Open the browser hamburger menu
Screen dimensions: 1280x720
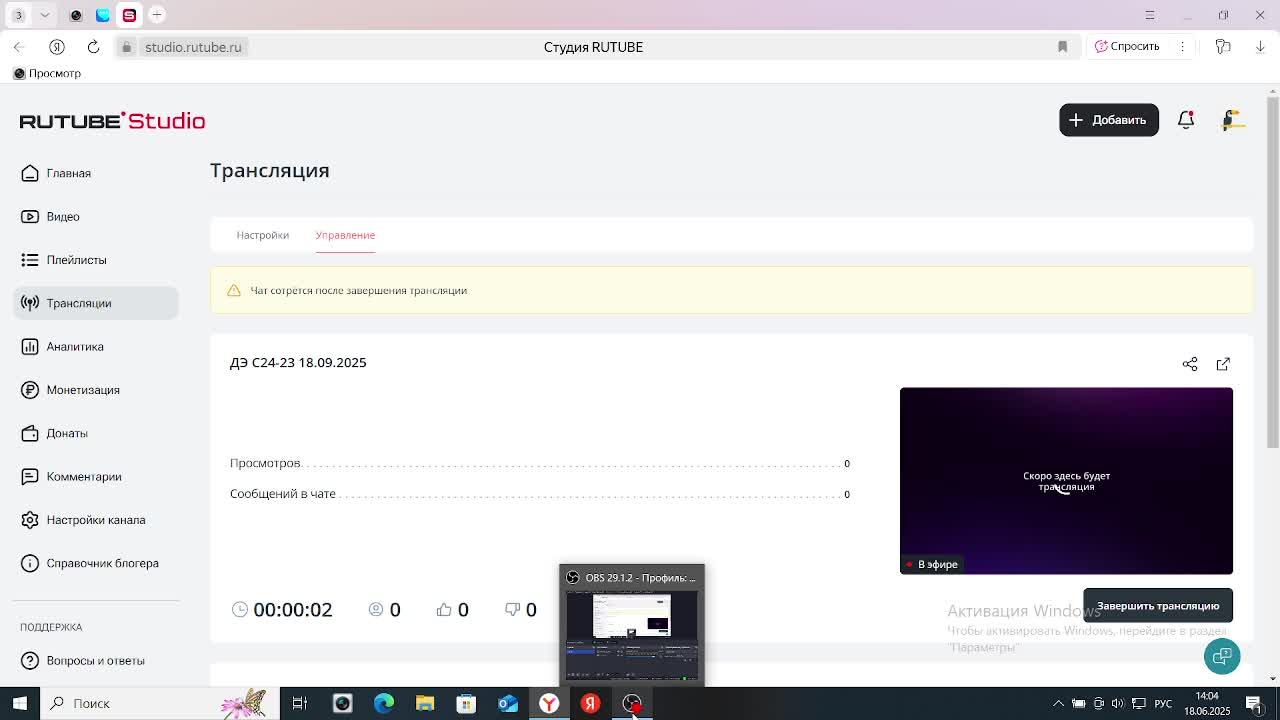pos(1150,15)
